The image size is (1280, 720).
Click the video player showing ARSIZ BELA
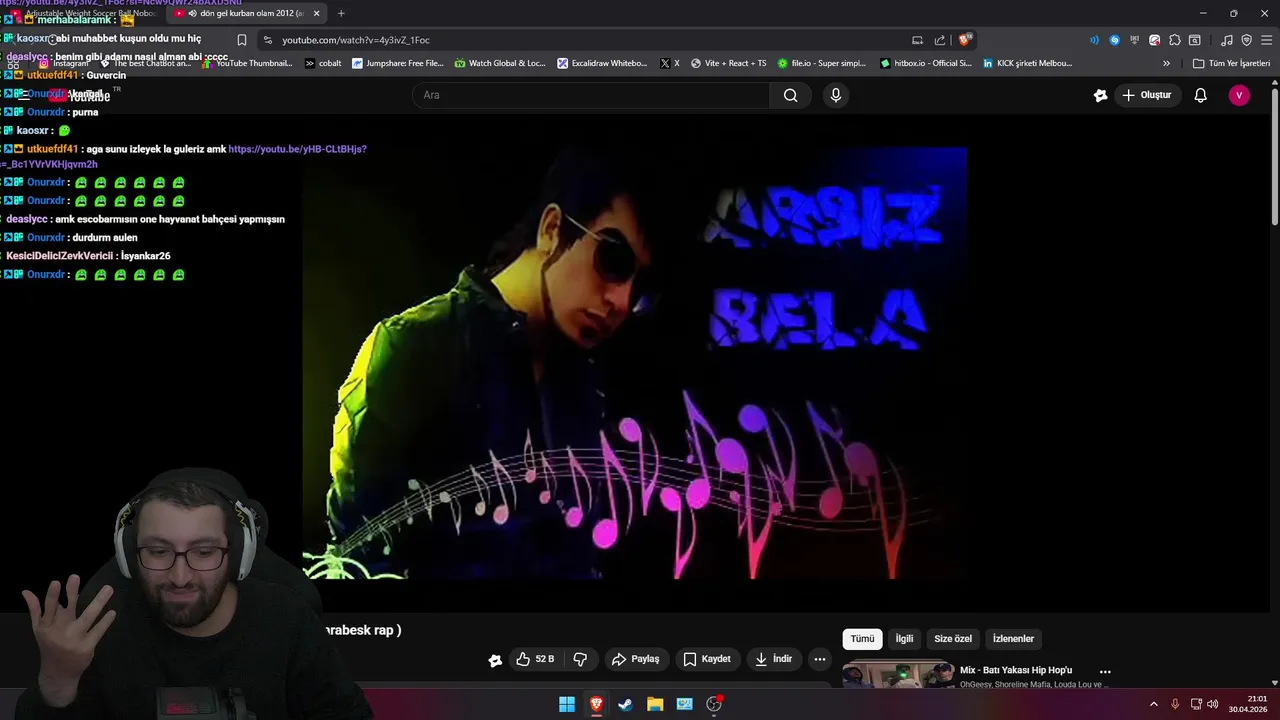coord(635,363)
